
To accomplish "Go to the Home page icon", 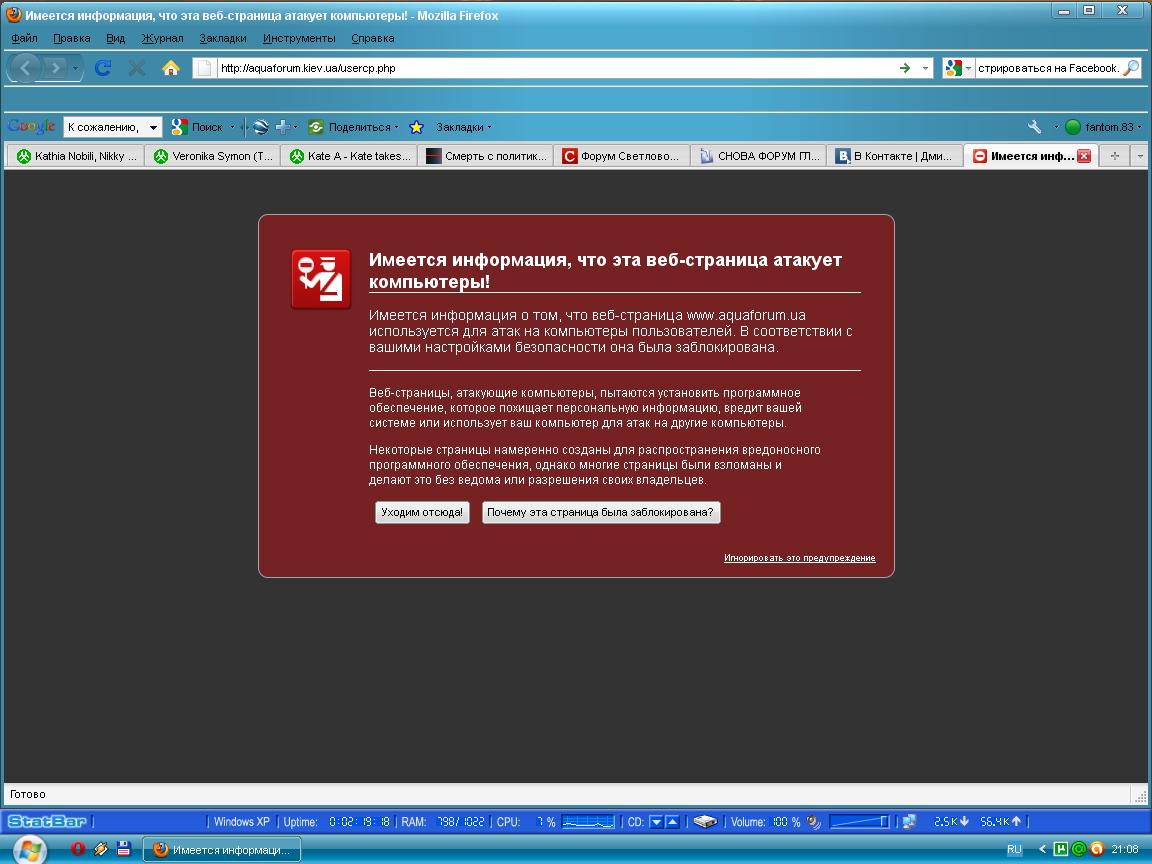I will coord(171,68).
